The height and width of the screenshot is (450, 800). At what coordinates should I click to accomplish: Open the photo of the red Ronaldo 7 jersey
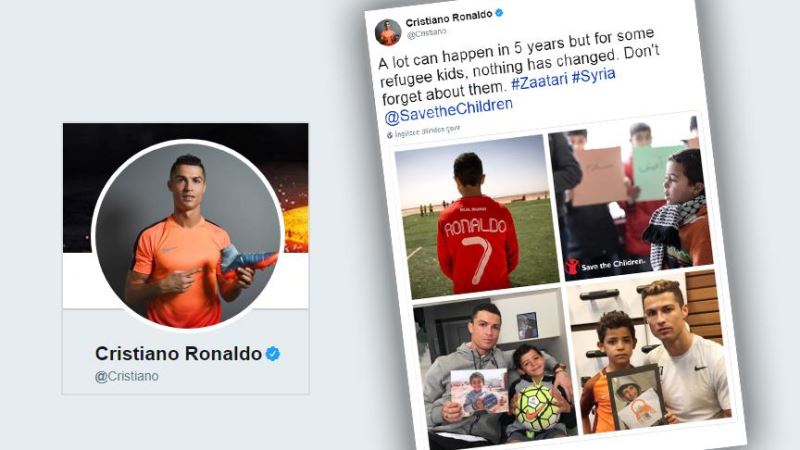(477, 216)
